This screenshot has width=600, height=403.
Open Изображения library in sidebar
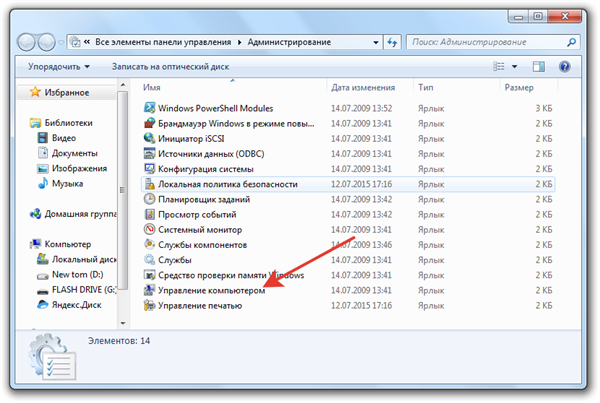pyautogui.click(x=80, y=168)
